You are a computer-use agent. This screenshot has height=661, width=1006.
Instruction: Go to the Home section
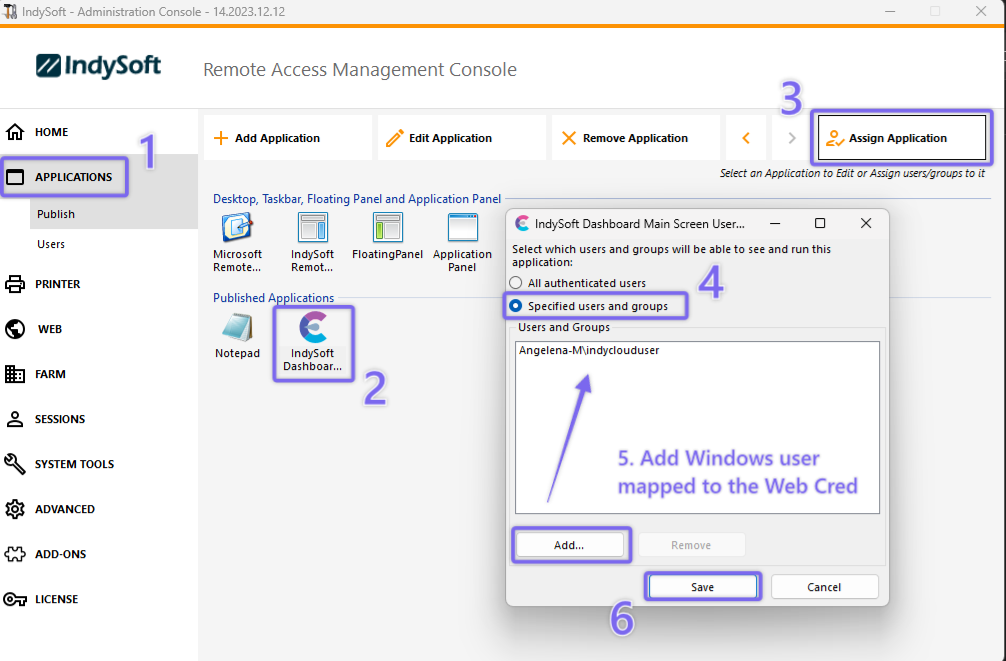(x=51, y=132)
